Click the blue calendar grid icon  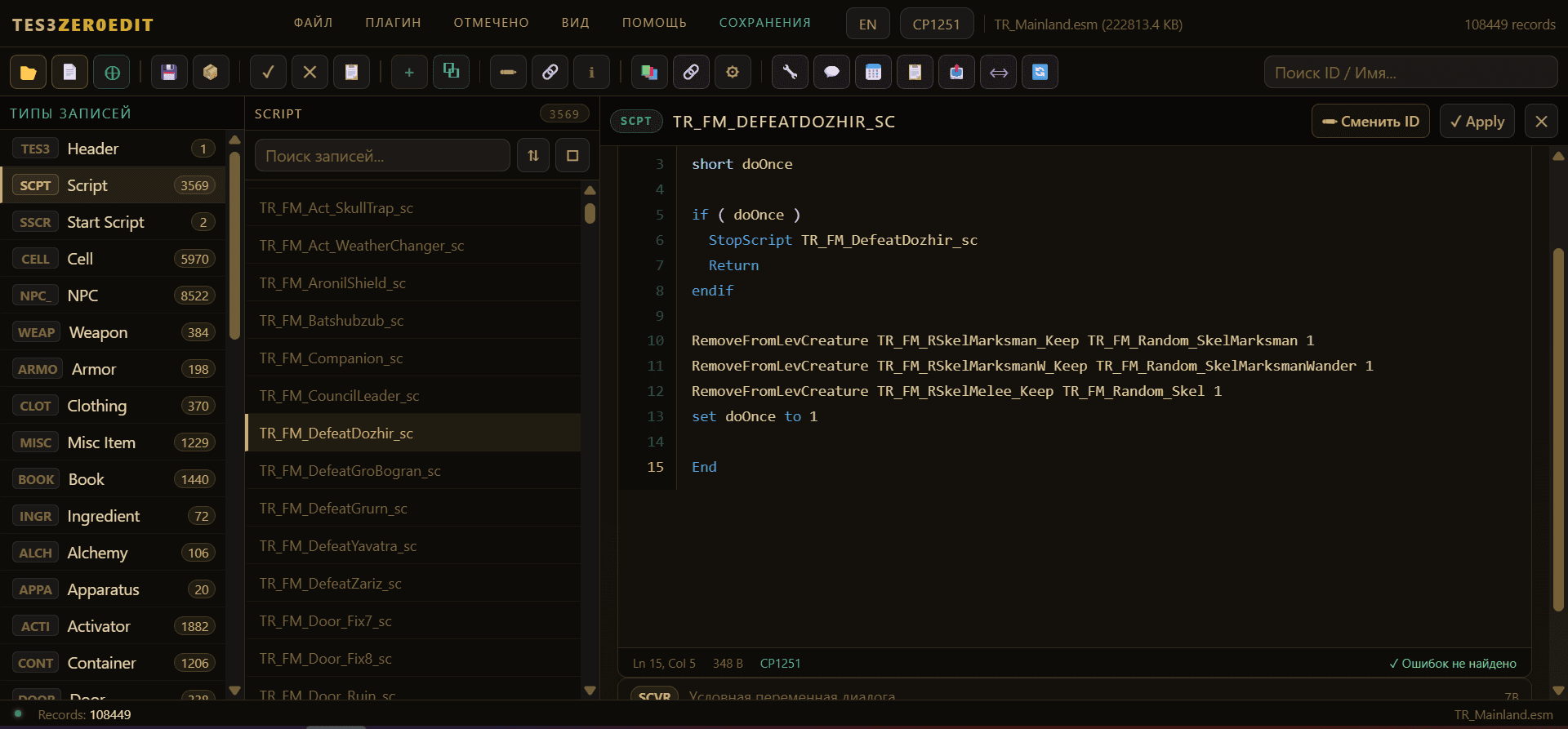[873, 73]
